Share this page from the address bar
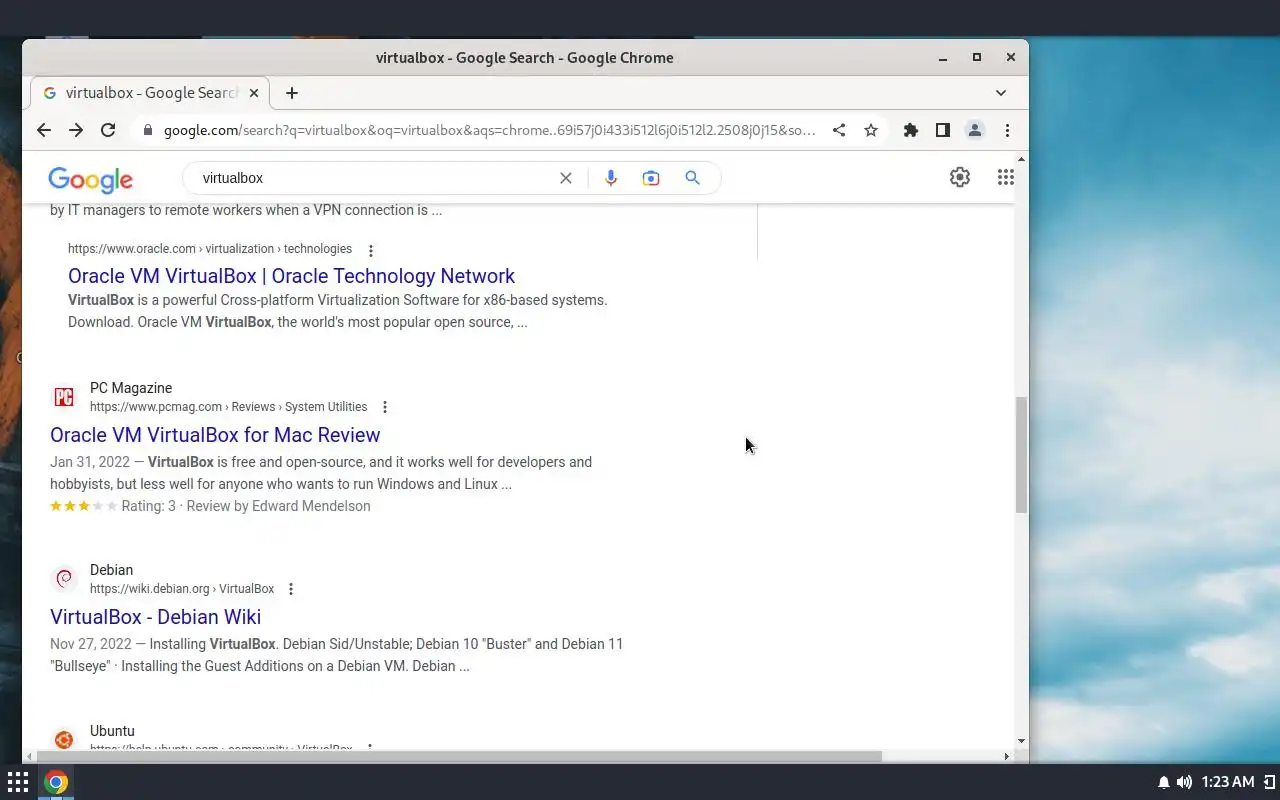The width and height of the screenshot is (1280, 800). click(x=839, y=130)
